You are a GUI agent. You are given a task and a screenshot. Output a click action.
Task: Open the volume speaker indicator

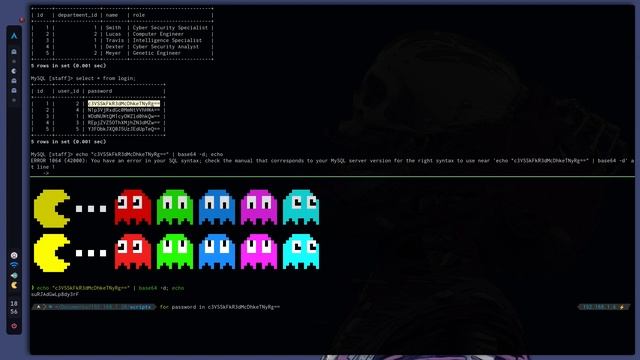[14, 275]
